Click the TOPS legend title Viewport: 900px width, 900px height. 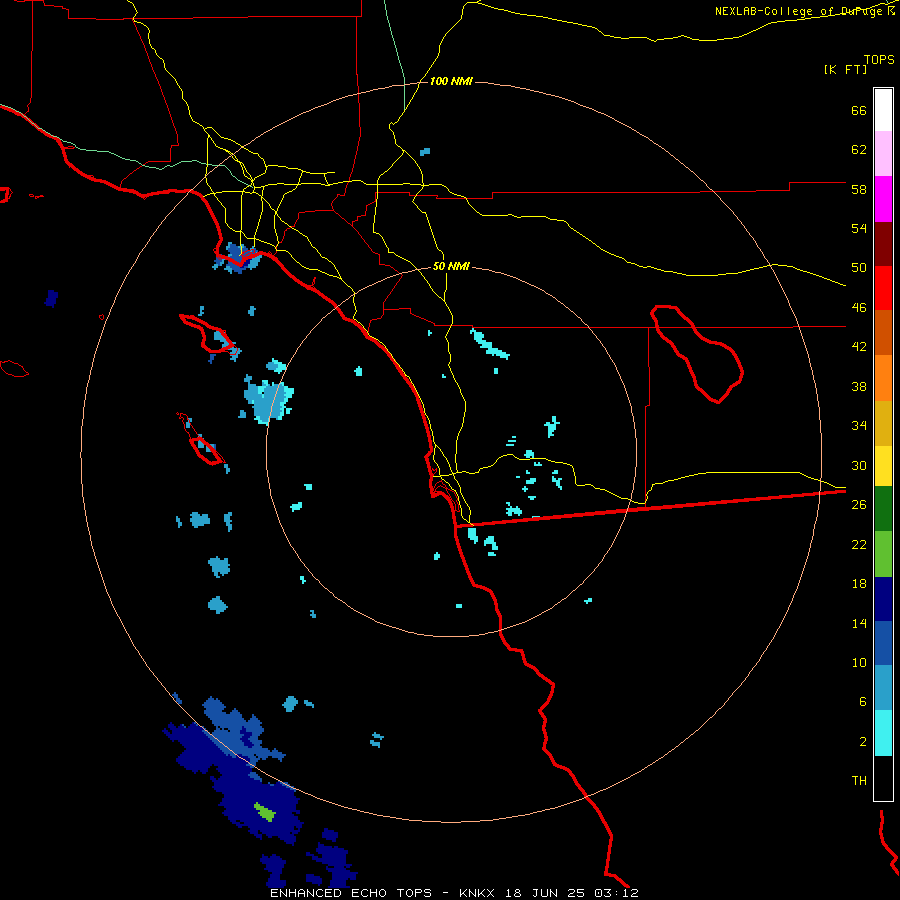[879, 59]
